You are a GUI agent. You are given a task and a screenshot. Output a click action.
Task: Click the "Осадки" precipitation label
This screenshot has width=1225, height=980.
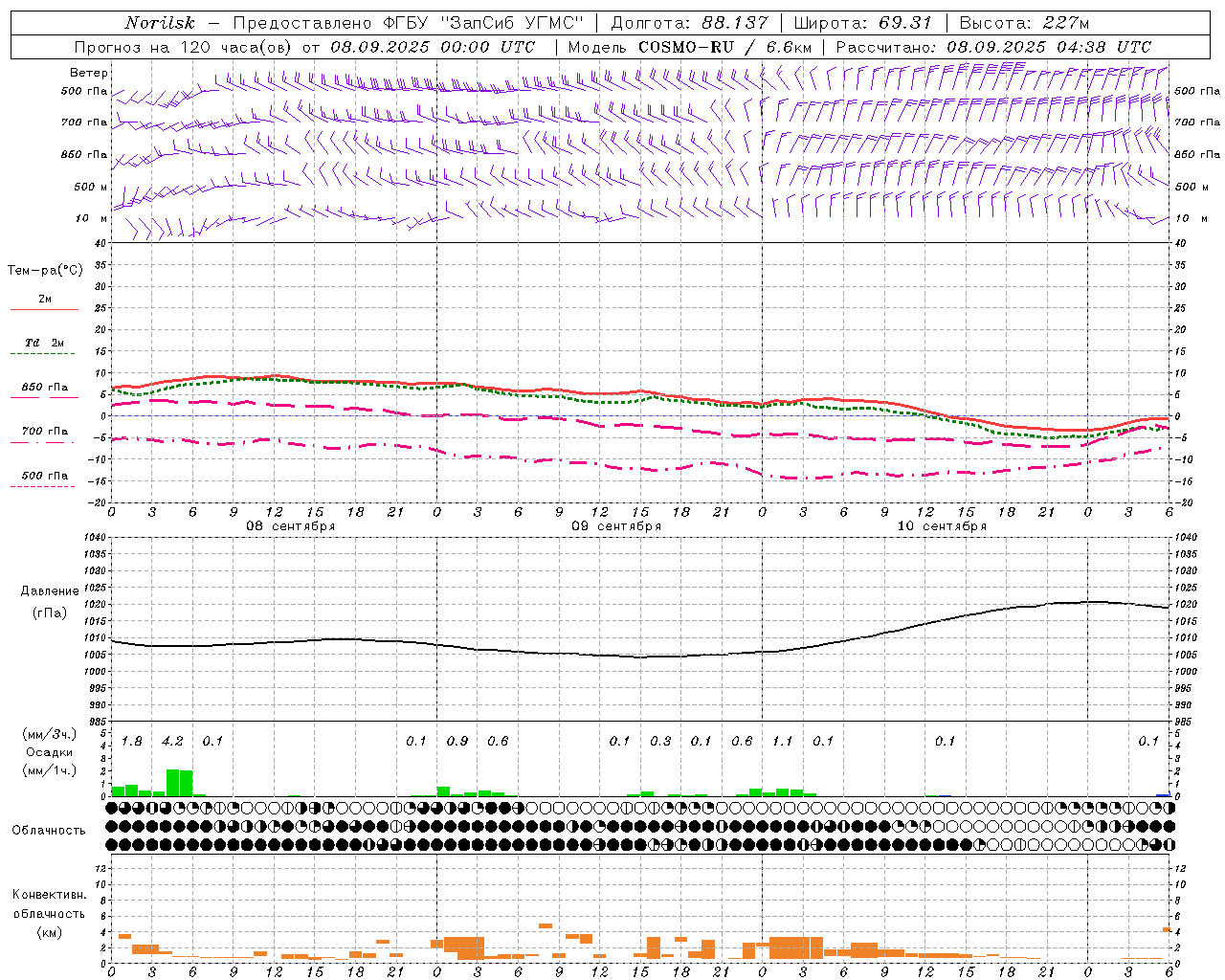point(50,752)
